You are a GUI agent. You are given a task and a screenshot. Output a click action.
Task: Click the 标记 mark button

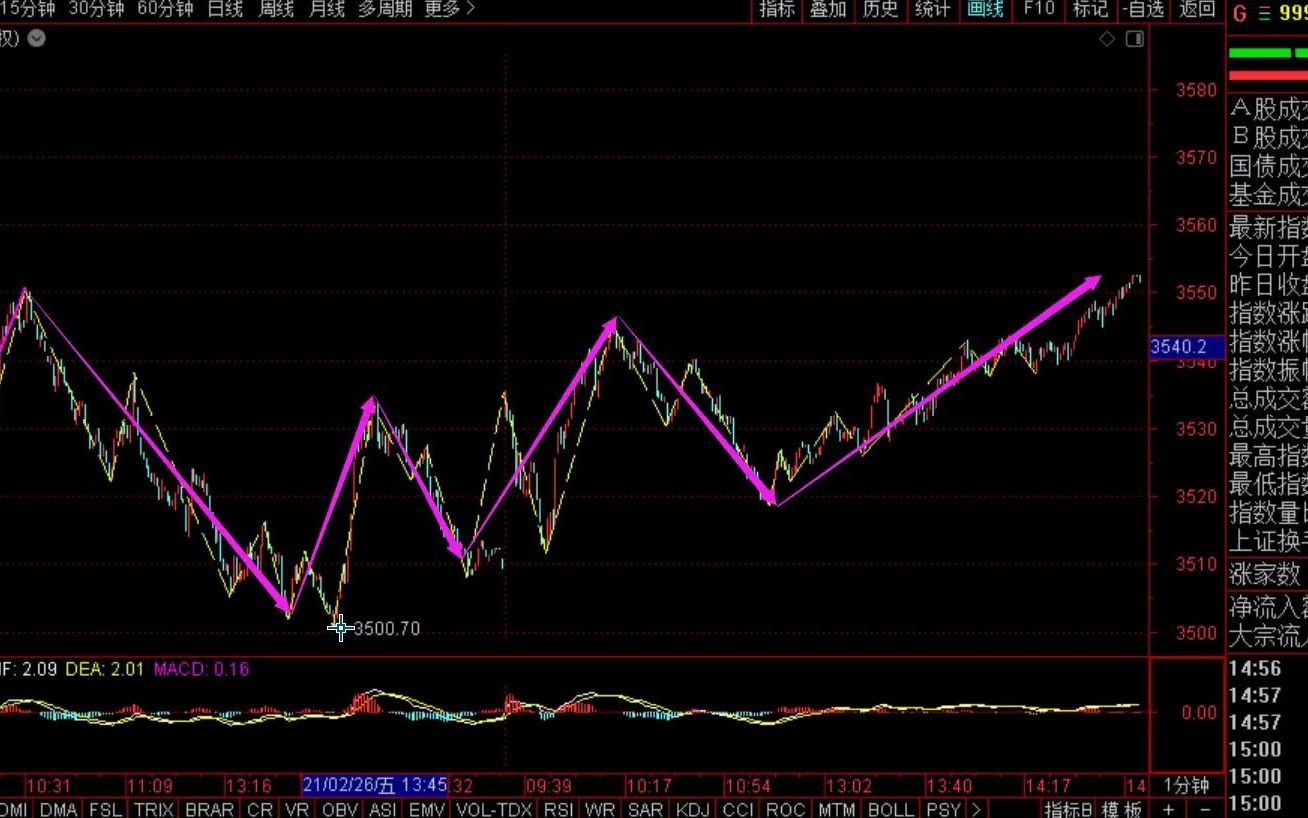pyautogui.click(x=1090, y=9)
